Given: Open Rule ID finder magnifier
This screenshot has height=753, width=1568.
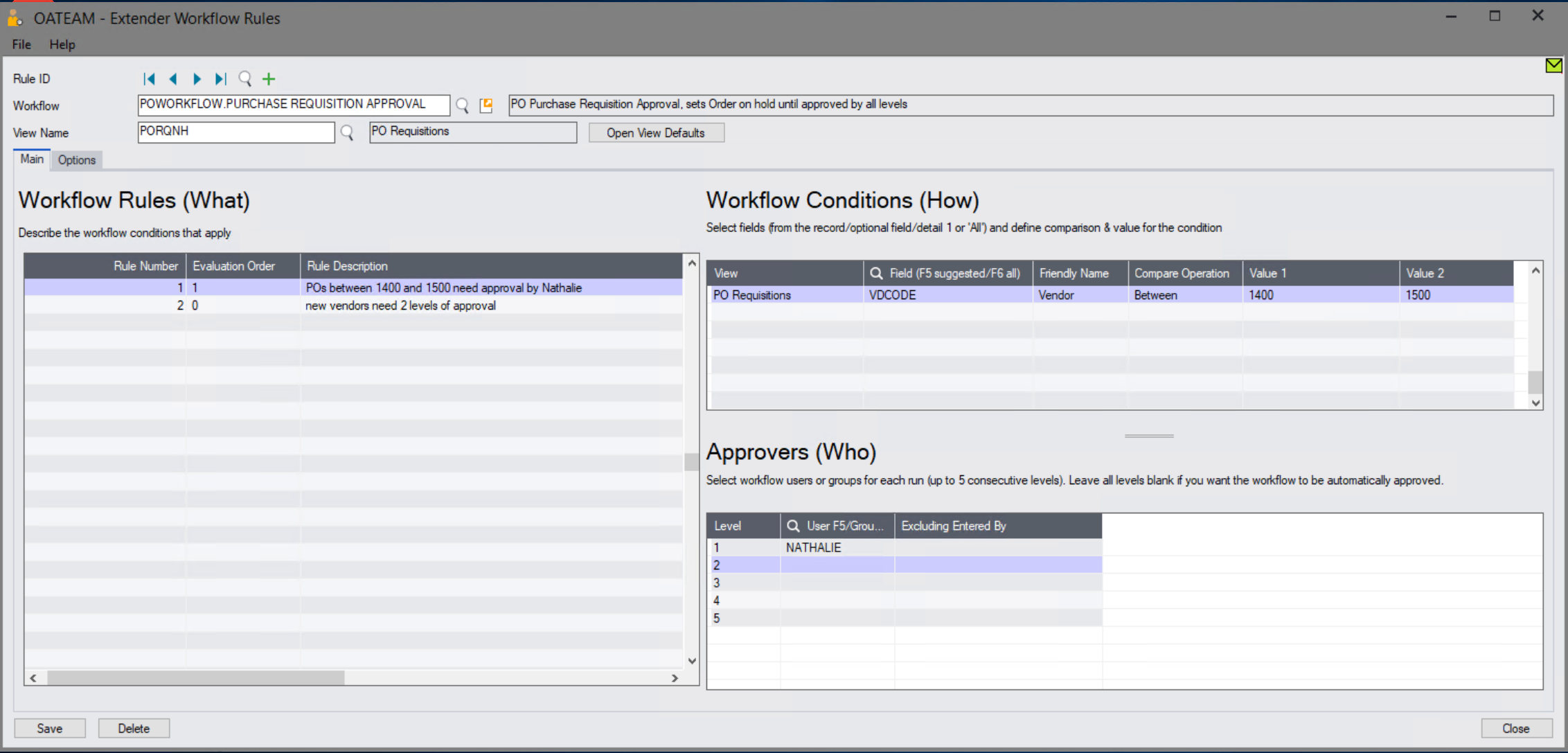Looking at the screenshot, I should click(244, 79).
